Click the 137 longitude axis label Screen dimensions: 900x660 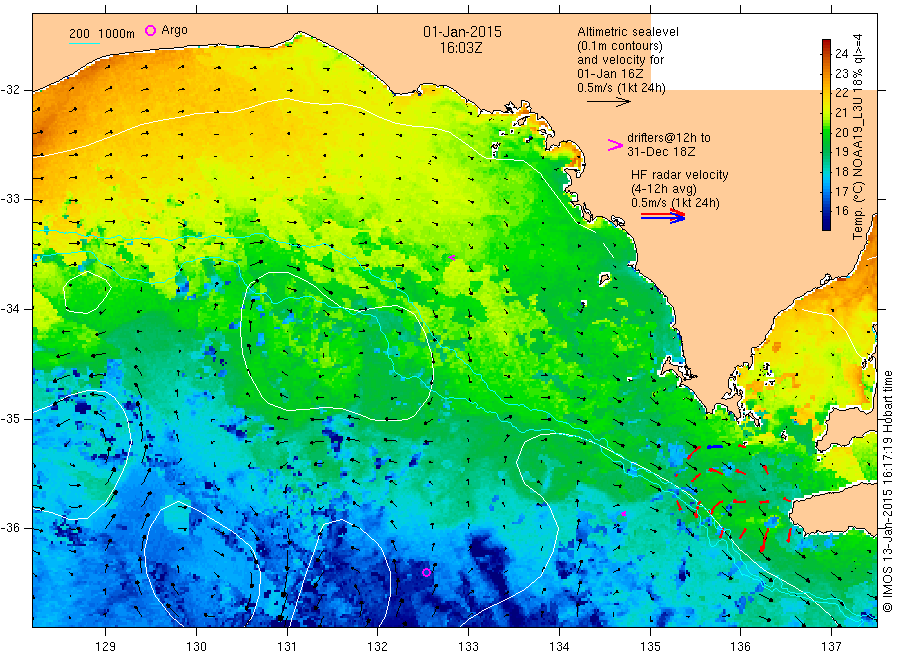pyautogui.click(x=831, y=647)
